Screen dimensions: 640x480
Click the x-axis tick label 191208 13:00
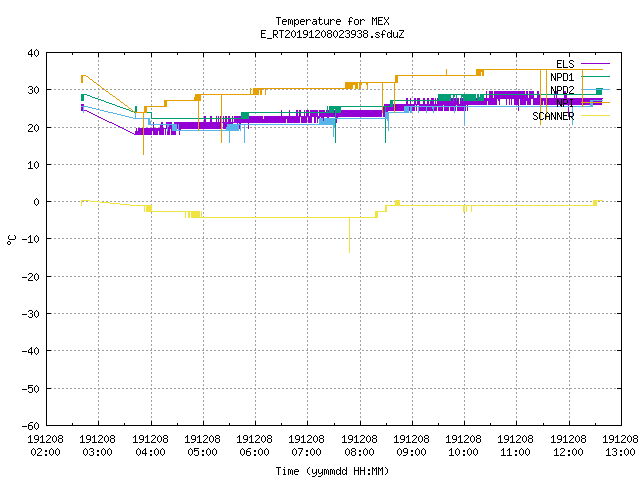620,446
